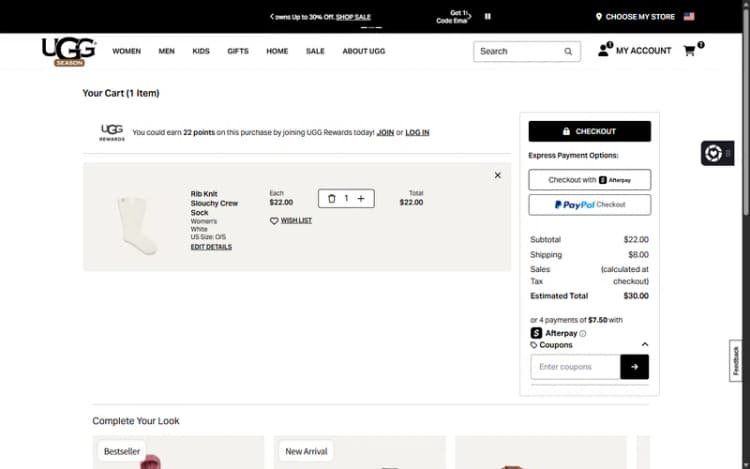The width and height of the screenshot is (750, 469).
Task: Click the Bestseller badge card
Action: (122, 451)
